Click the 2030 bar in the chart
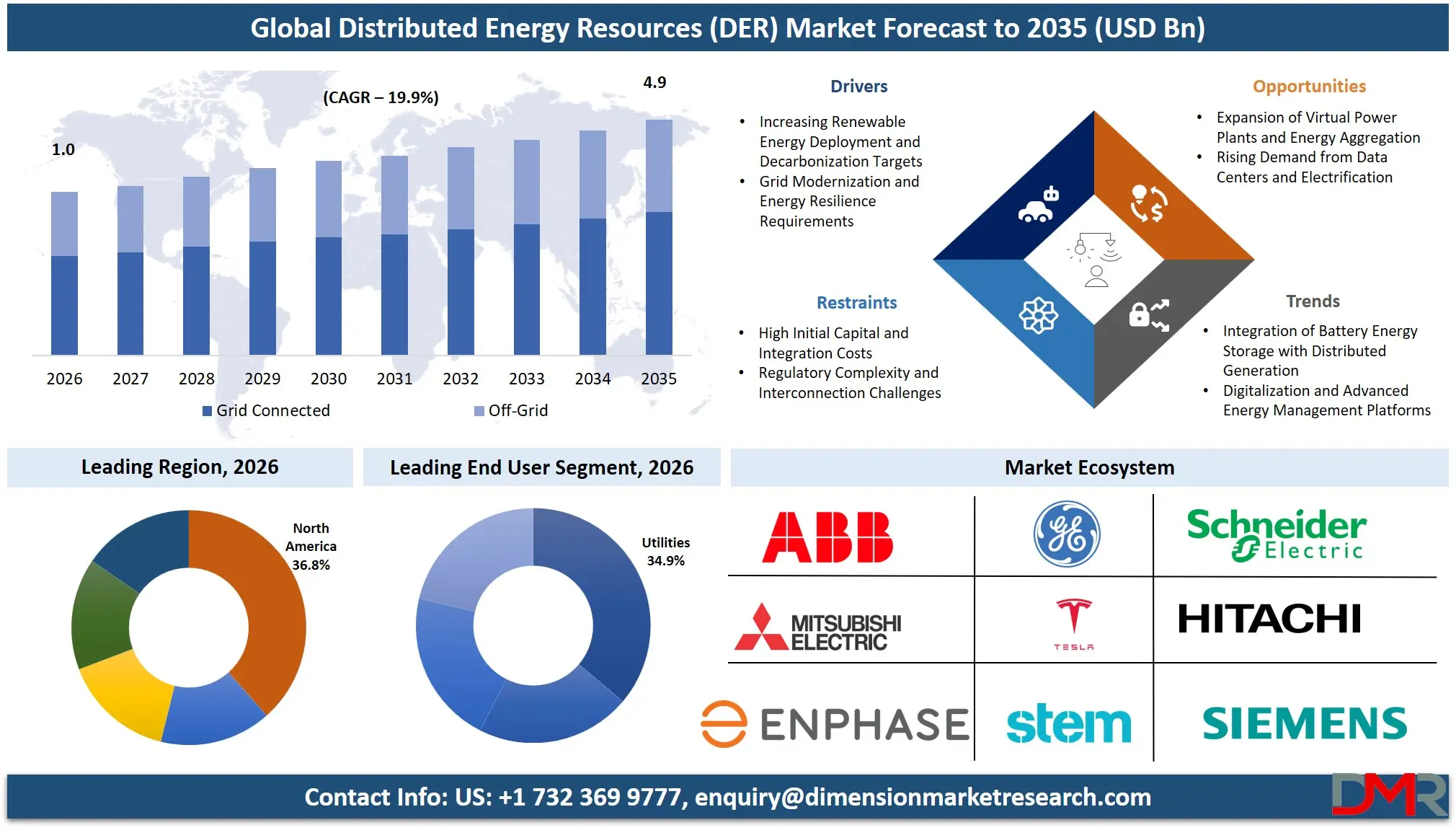 (329, 257)
